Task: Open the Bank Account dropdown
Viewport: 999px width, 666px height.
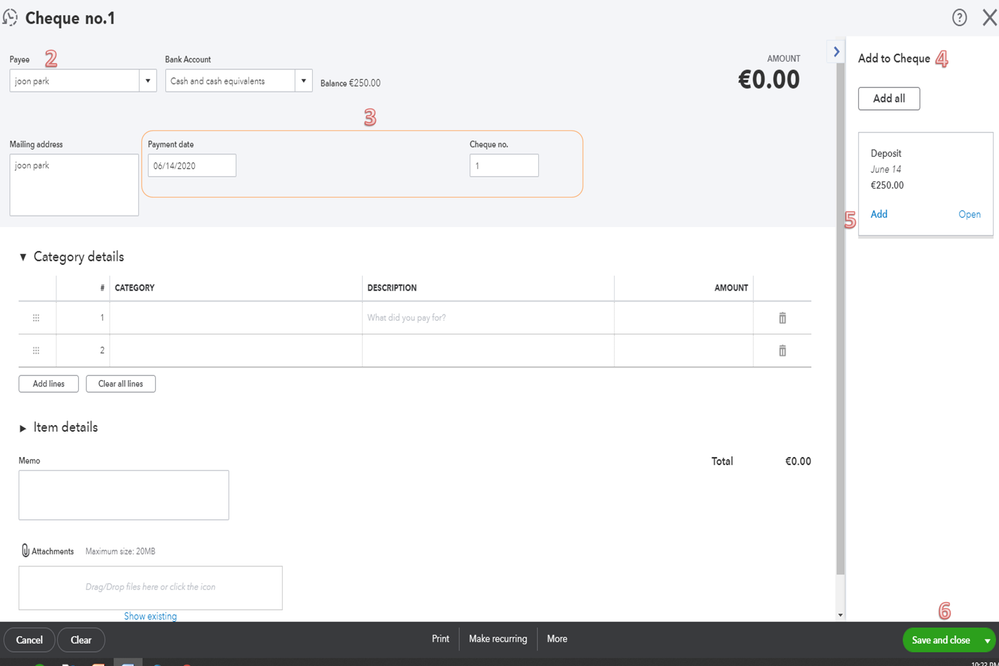Action: tap(304, 82)
